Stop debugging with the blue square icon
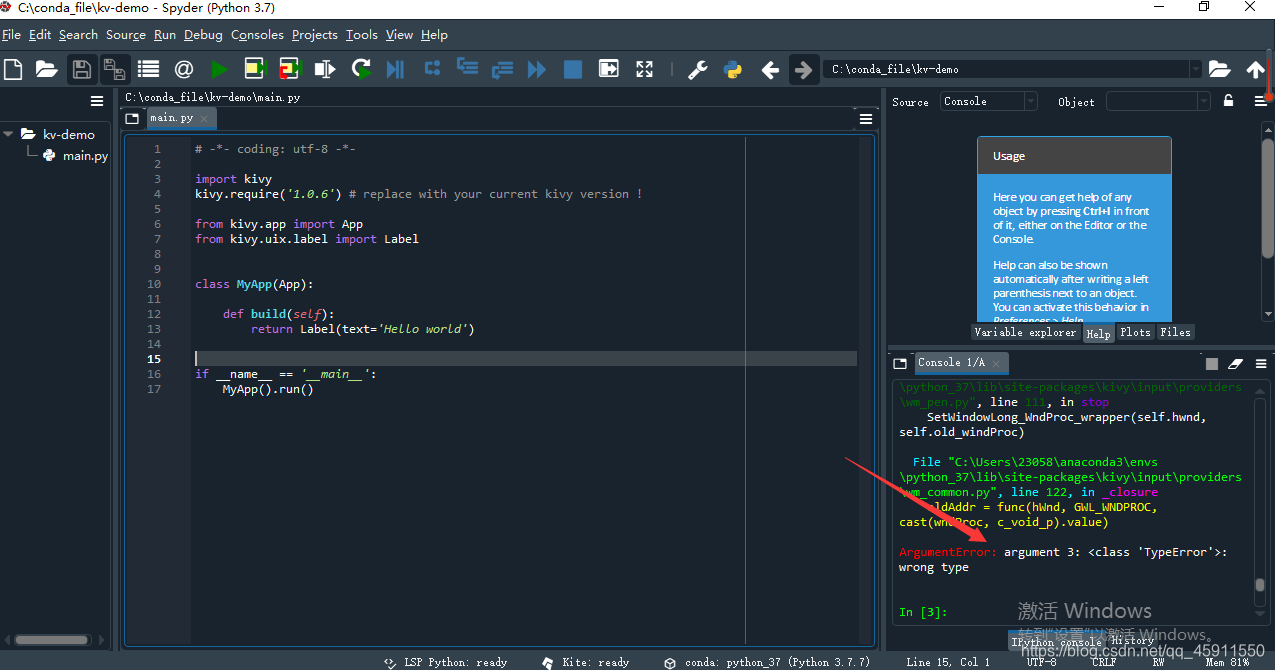 coord(572,69)
